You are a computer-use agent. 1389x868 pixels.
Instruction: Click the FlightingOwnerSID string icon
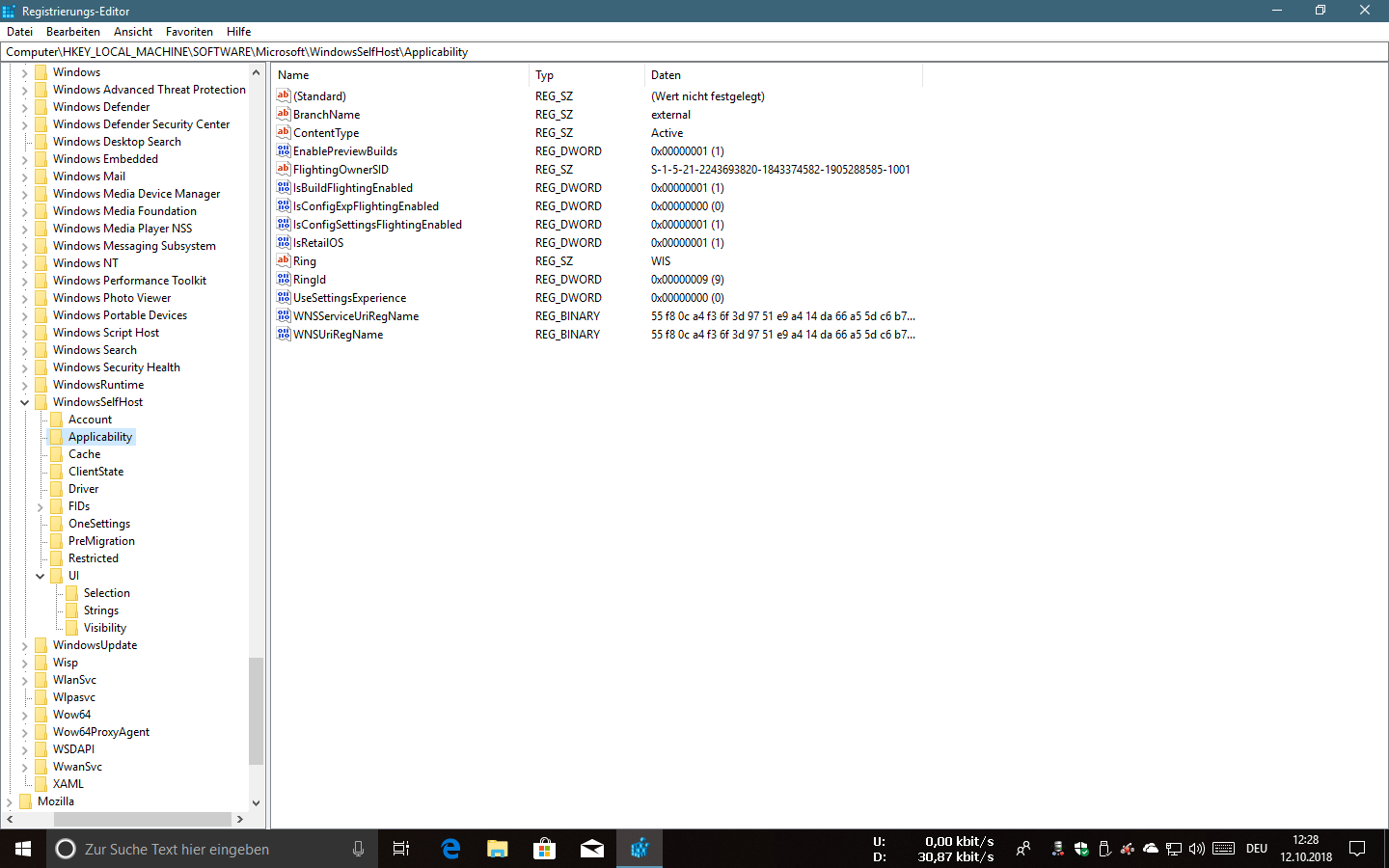tap(284, 169)
